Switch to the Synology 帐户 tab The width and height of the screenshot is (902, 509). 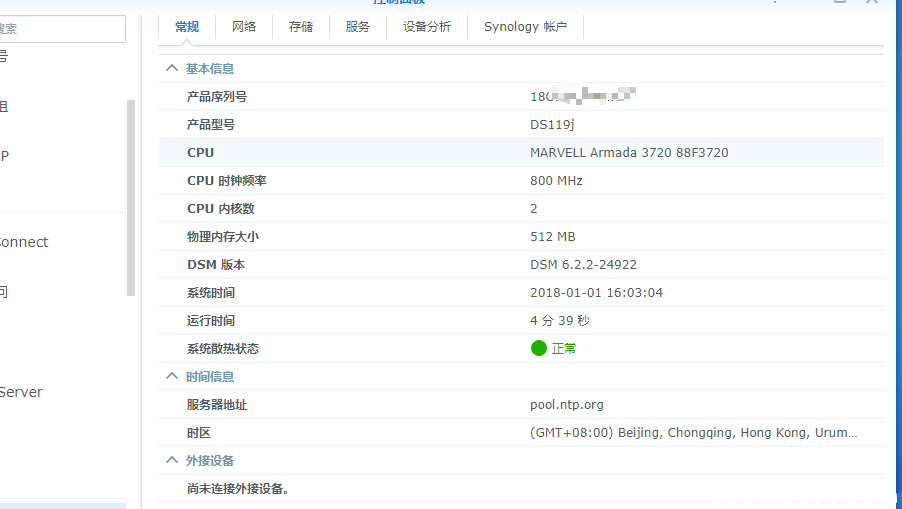point(525,27)
